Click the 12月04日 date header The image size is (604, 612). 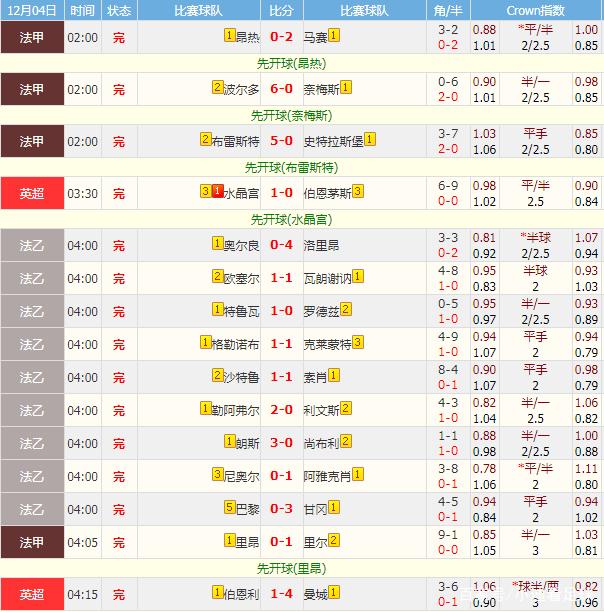click(x=32, y=10)
